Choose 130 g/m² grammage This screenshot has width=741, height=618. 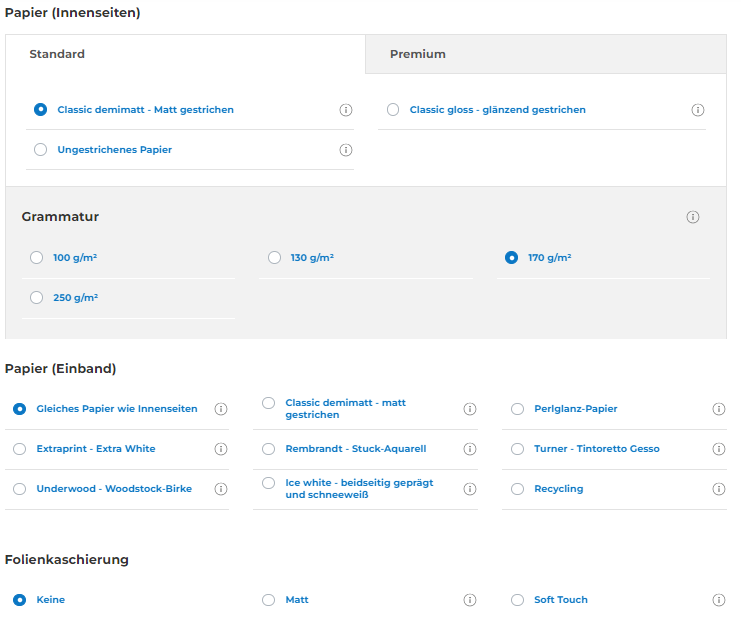pyautogui.click(x=275, y=258)
